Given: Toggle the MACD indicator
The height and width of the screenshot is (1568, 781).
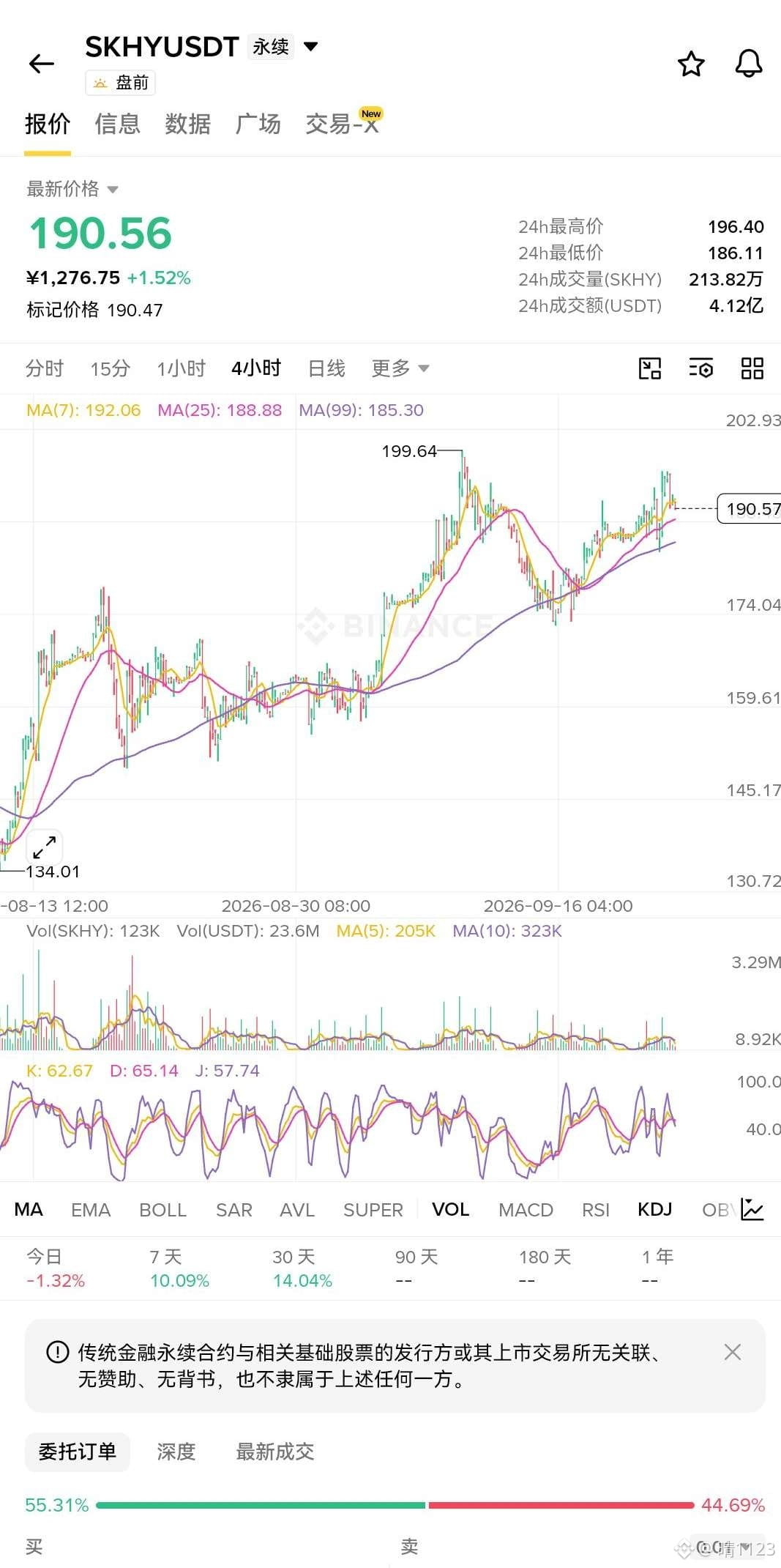Looking at the screenshot, I should coord(526,1210).
